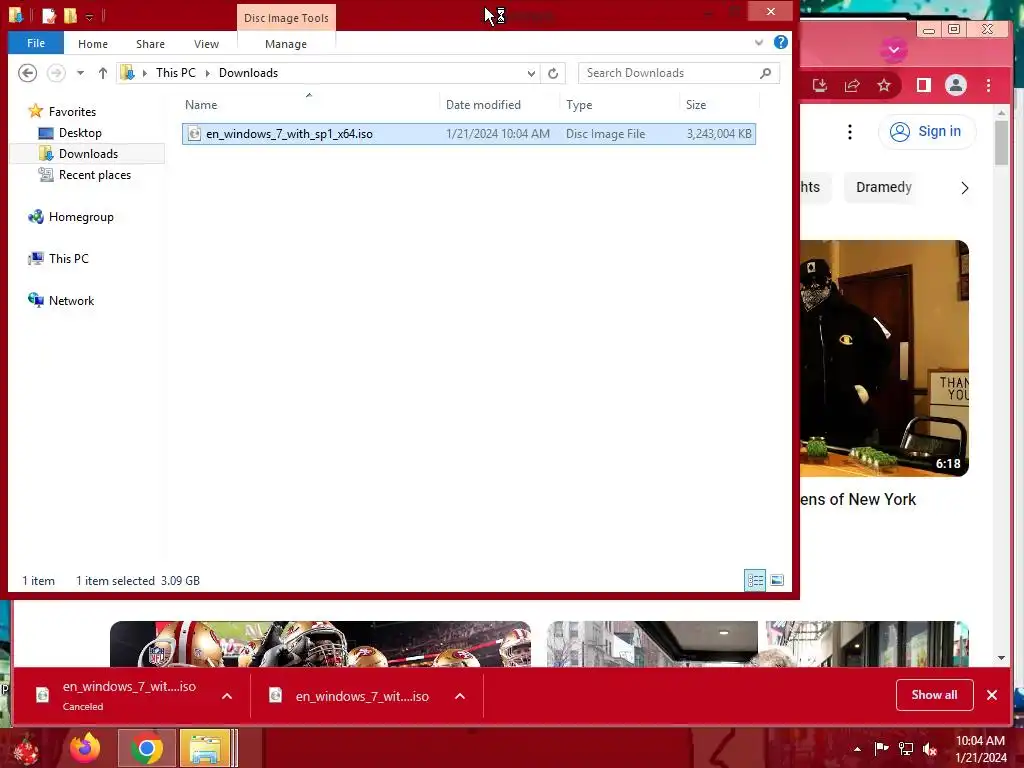Open Desktop in the navigation pane

(x=80, y=133)
